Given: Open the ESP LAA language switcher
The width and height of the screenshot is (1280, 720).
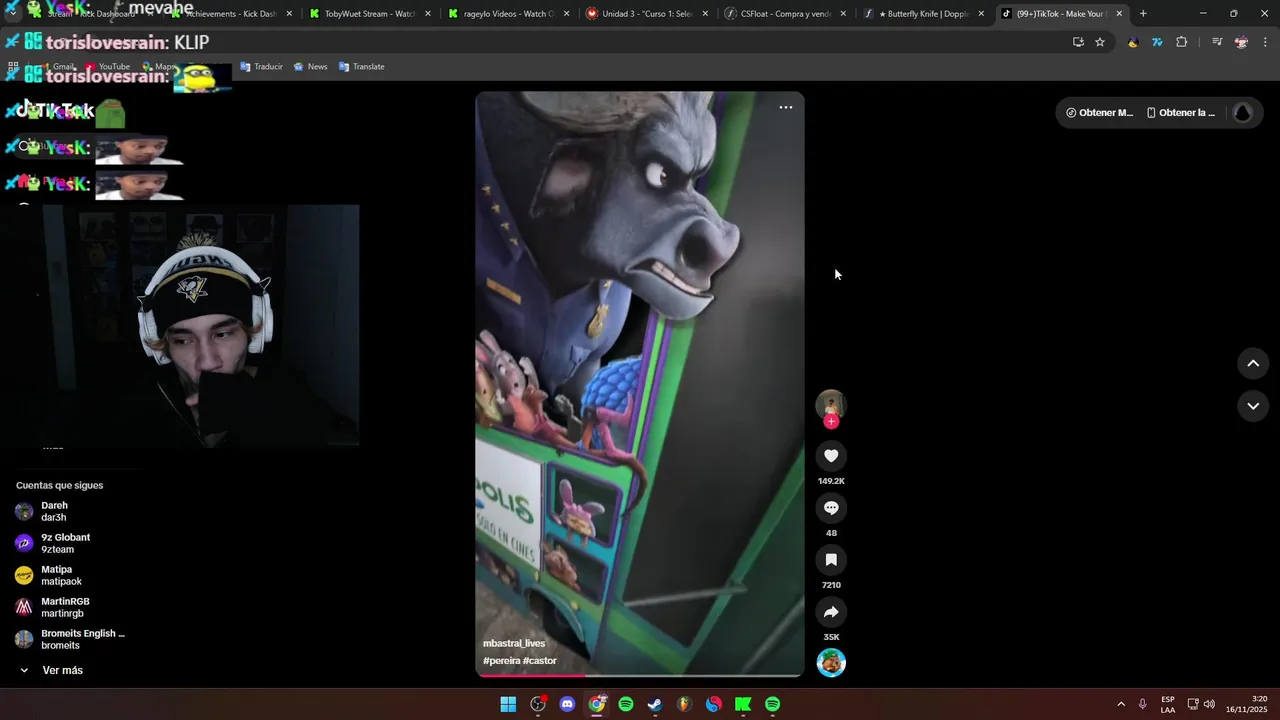Looking at the screenshot, I should 1168,704.
